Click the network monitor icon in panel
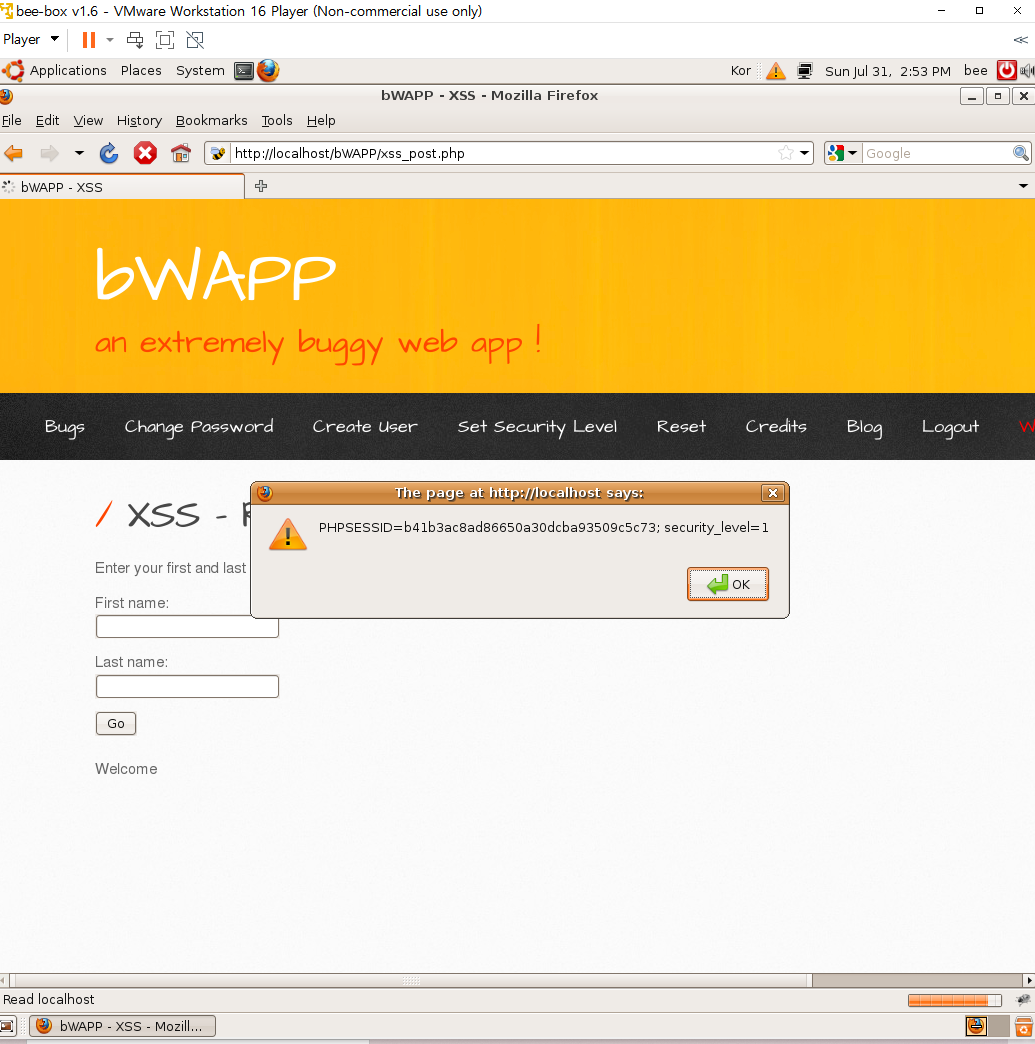Screen dimensions: 1035x1044 (x=805, y=71)
